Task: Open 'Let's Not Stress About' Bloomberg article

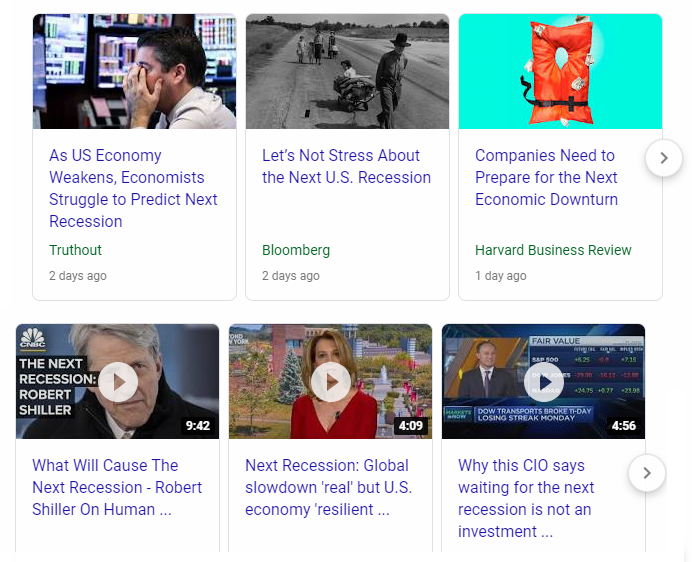Action: 346,166
